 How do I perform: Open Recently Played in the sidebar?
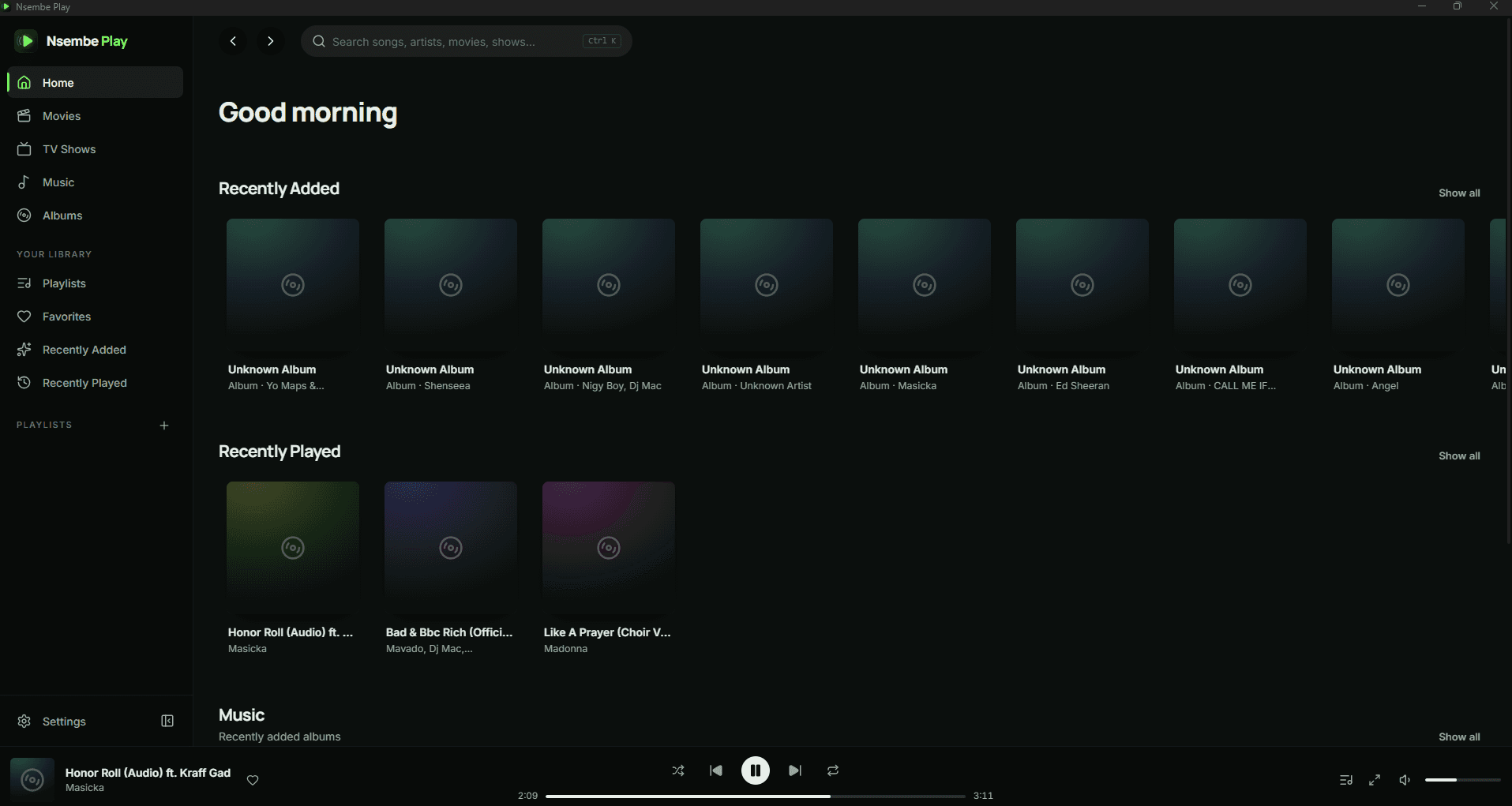pos(96,383)
